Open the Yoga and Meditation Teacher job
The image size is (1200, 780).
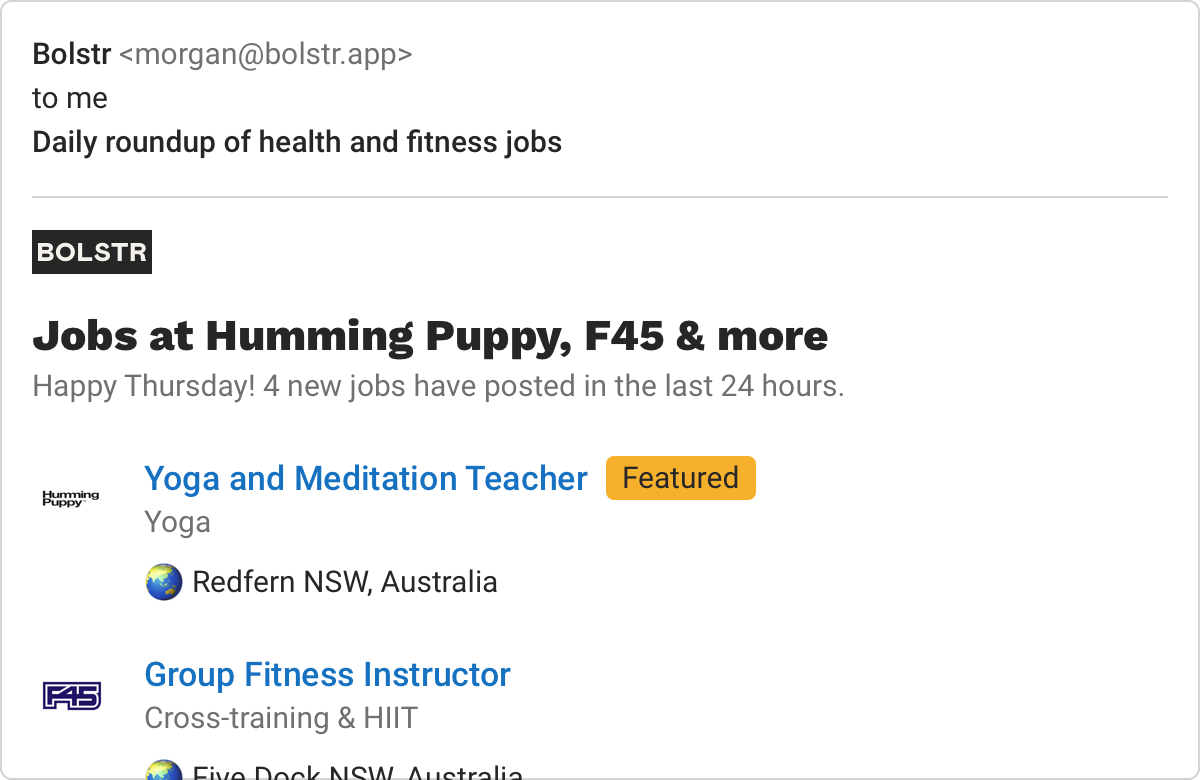click(366, 478)
